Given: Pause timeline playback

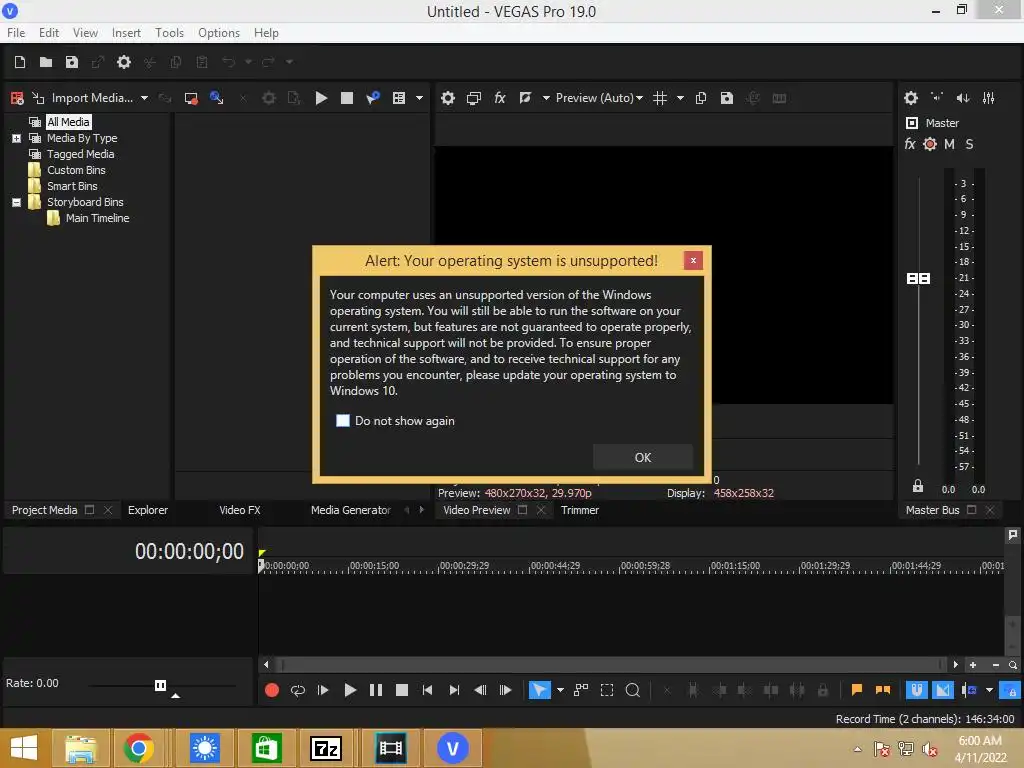Looking at the screenshot, I should [x=376, y=690].
